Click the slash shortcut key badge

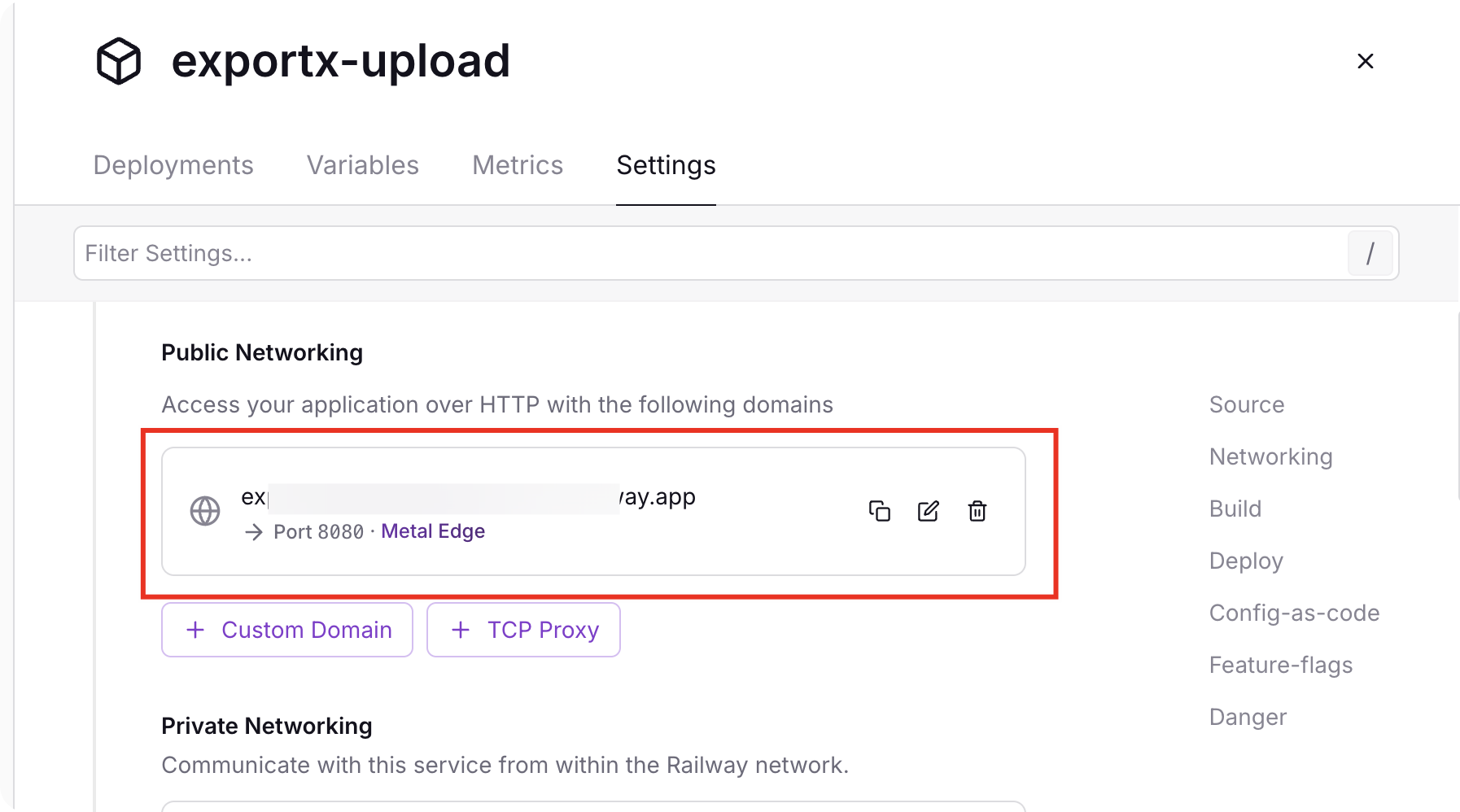tap(1370, 254)
